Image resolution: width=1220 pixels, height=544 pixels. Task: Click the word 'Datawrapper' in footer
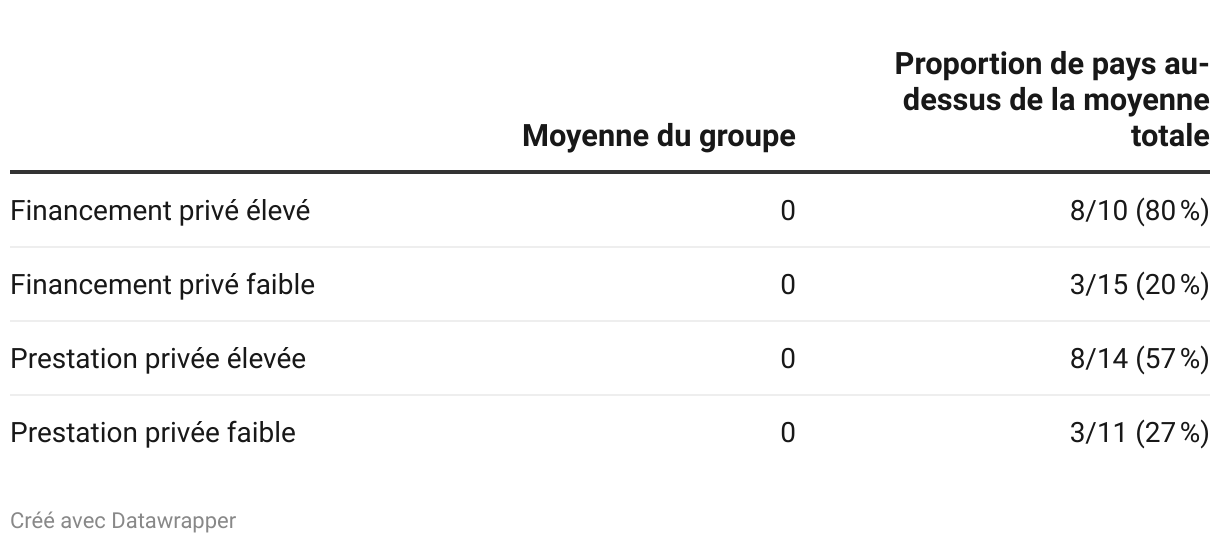(x=174, y=521)
